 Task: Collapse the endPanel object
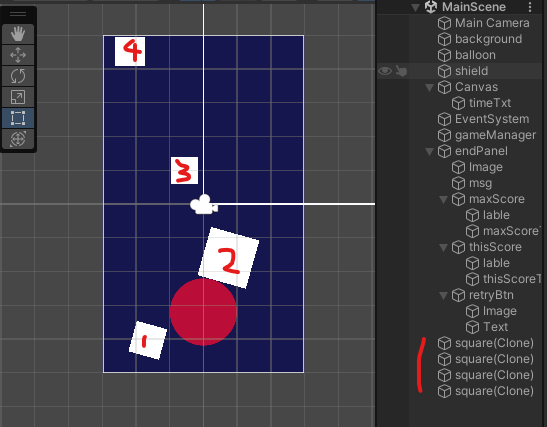point(429,151)
